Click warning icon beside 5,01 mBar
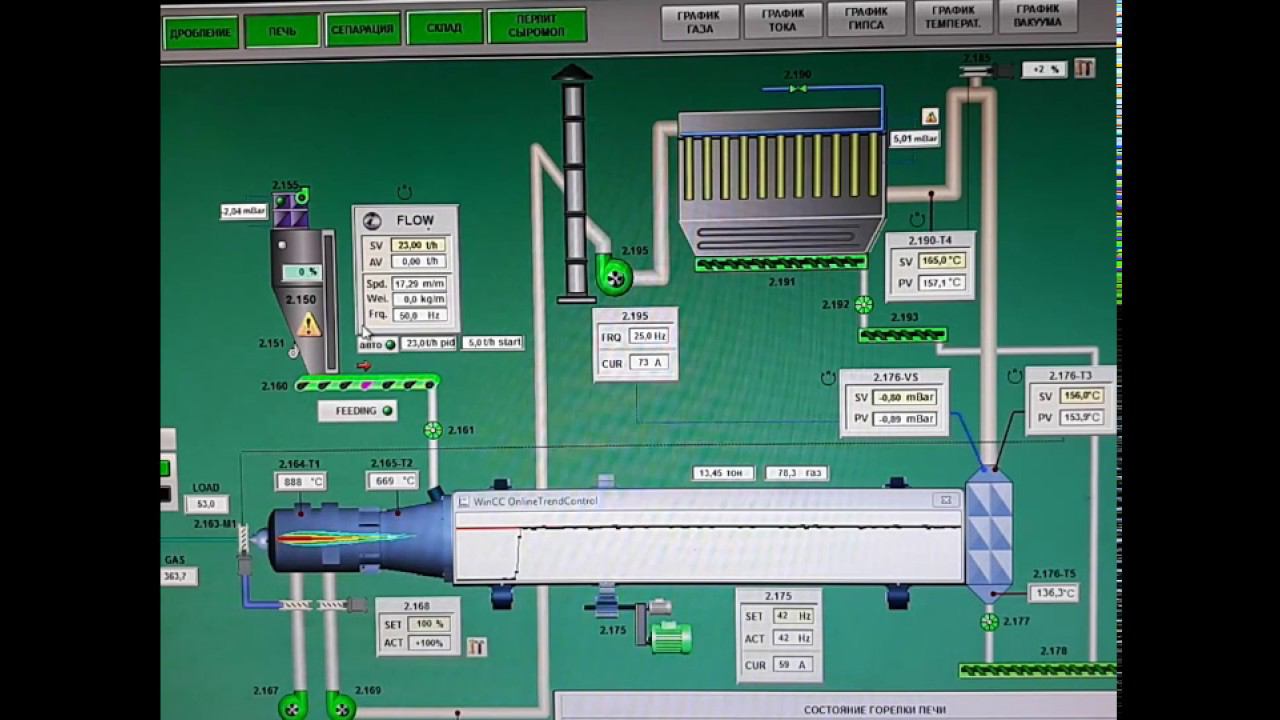 tap(930, 117)
